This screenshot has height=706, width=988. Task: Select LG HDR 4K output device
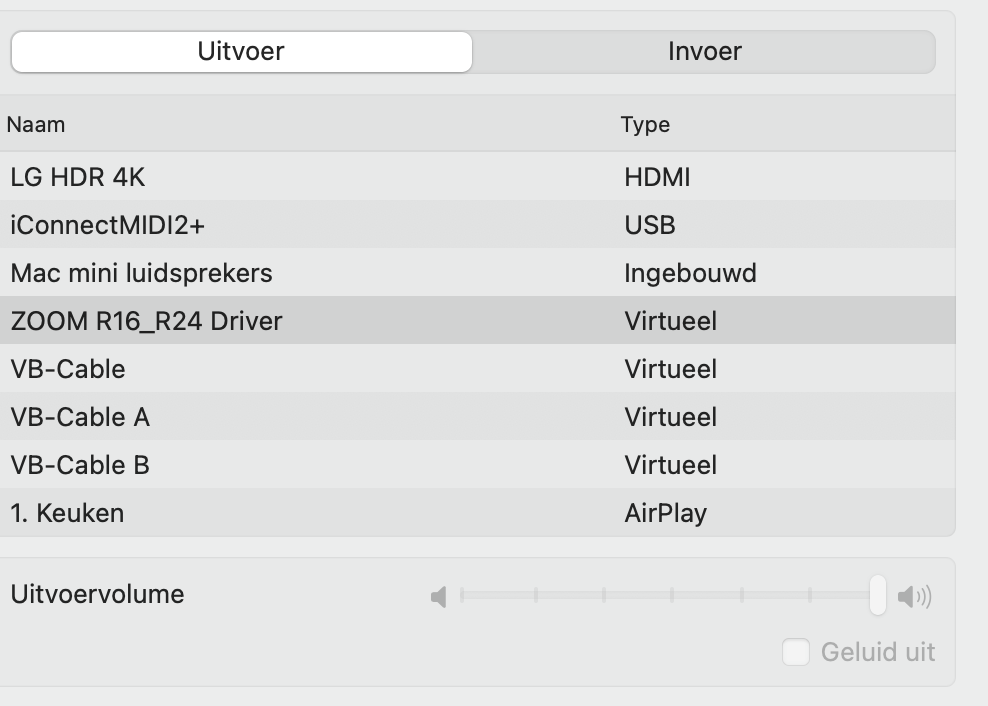tap(78, 178)
